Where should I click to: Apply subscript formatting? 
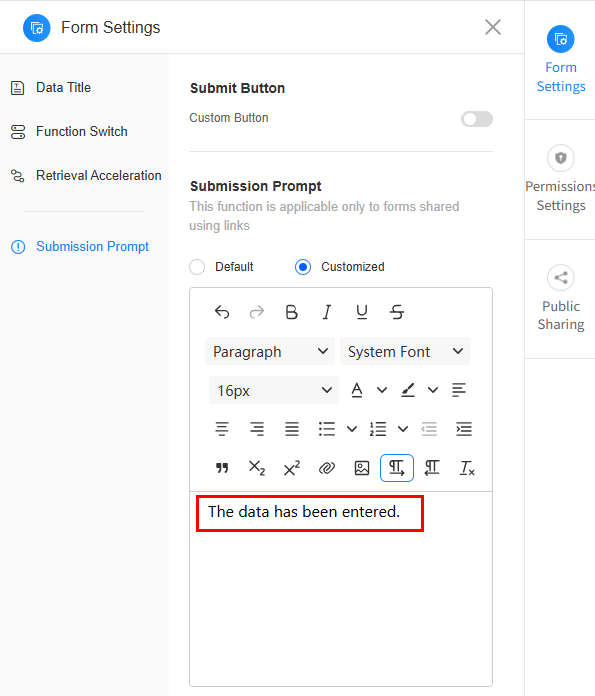[257, 468]
